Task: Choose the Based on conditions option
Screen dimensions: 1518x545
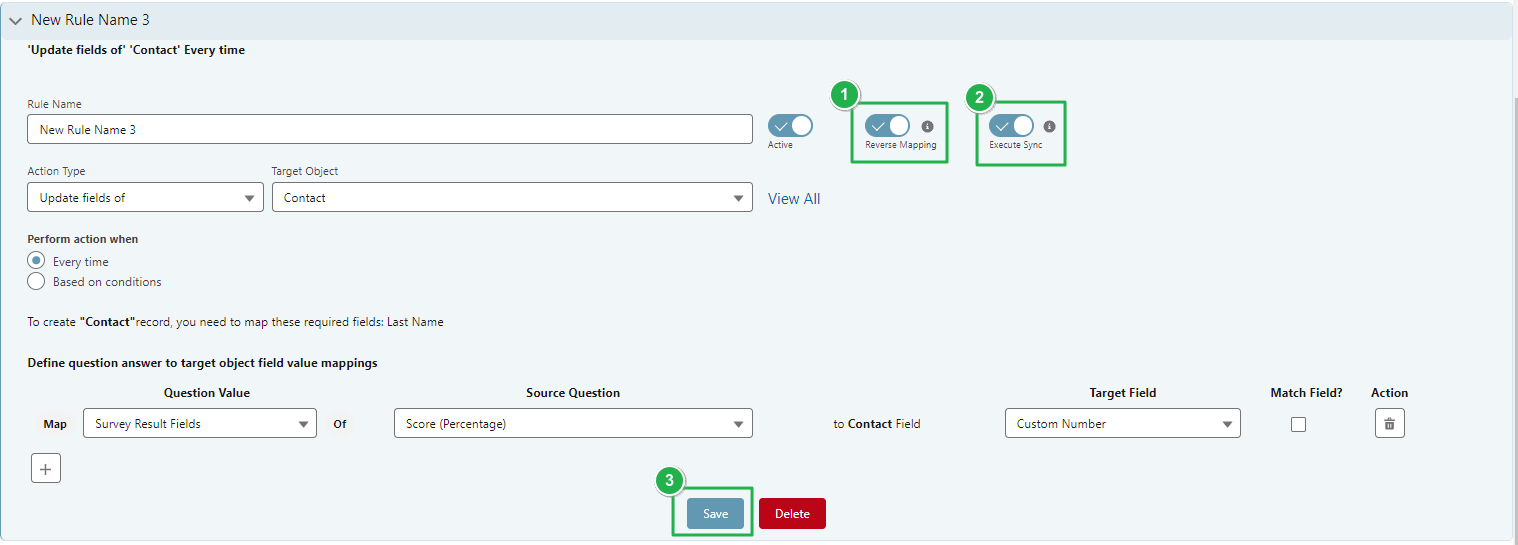Action: click(37, 282)
